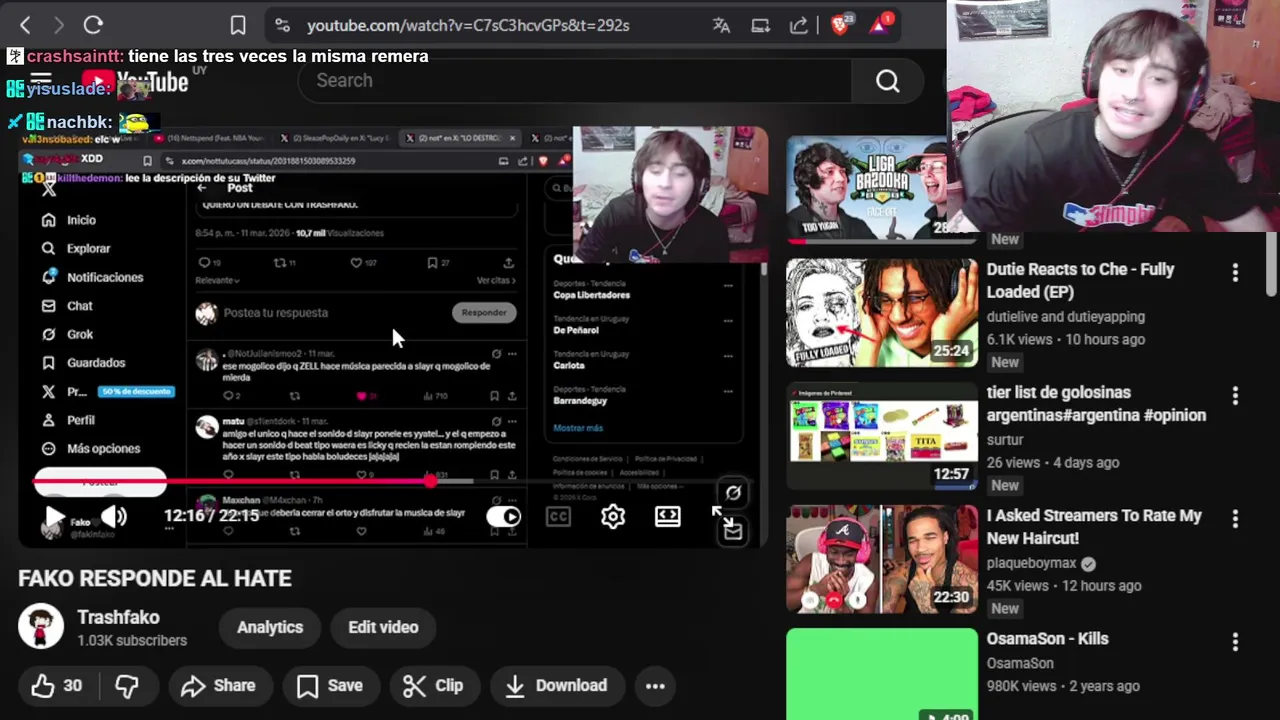
Task: Open the three-dot more actions under video
Action: [x=655, y=686]
